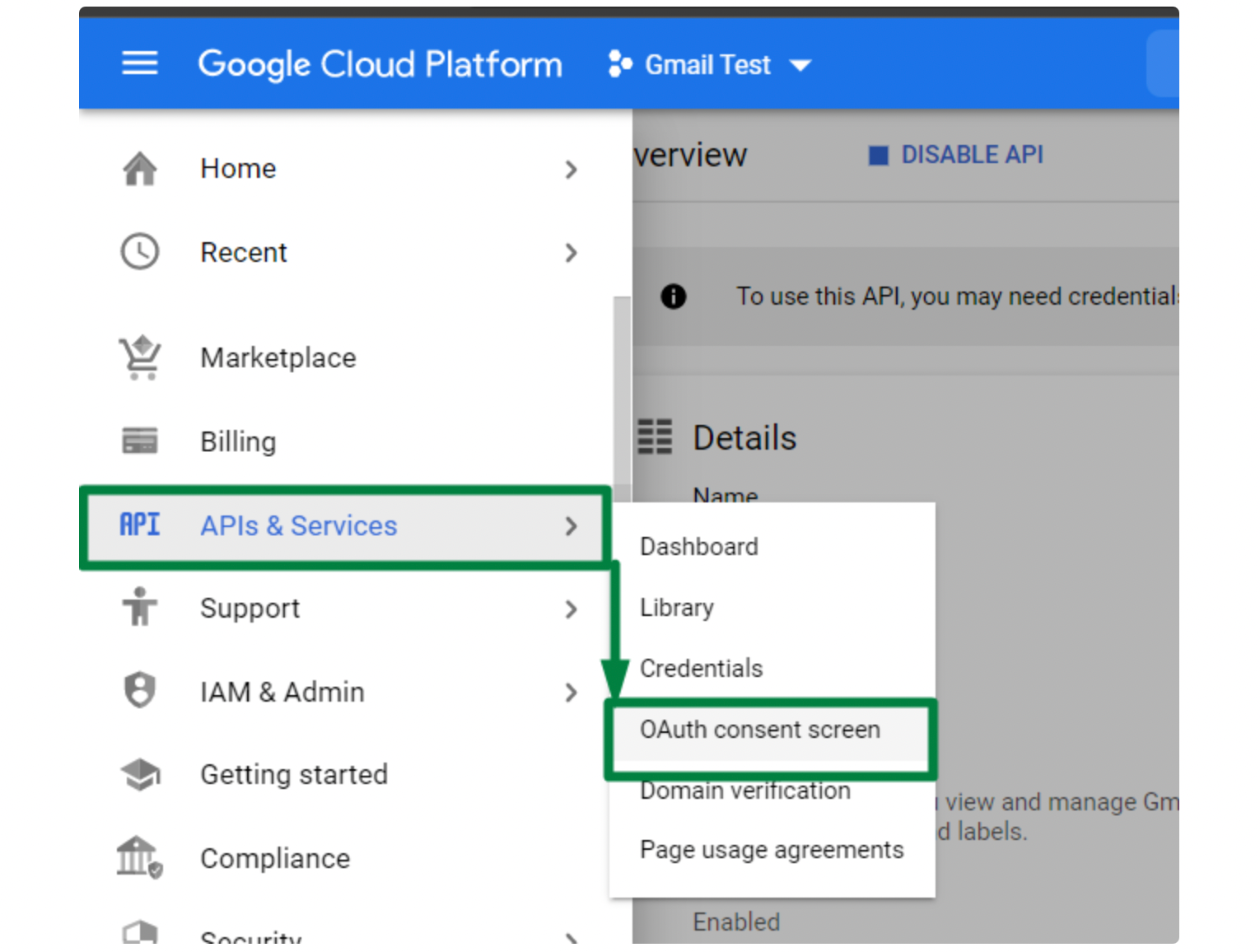
Task: Click the info icon in API notice
Action: [x=674, y=296]
